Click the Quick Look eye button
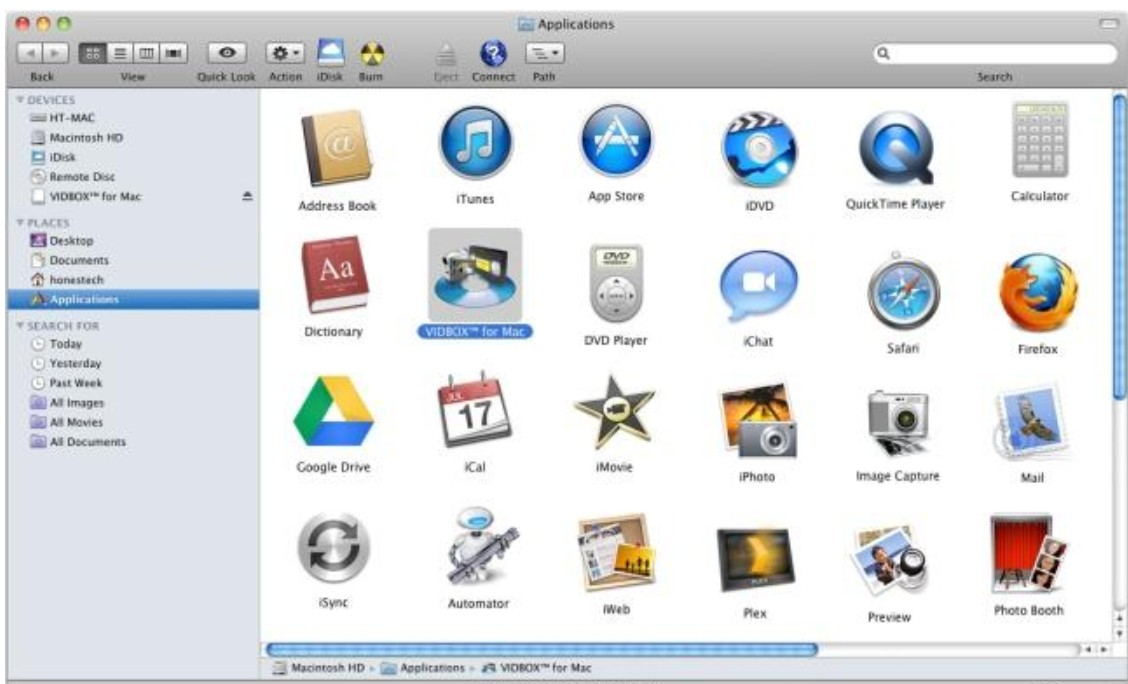This screenshot has height=684, width=1128. pos(227,53)
